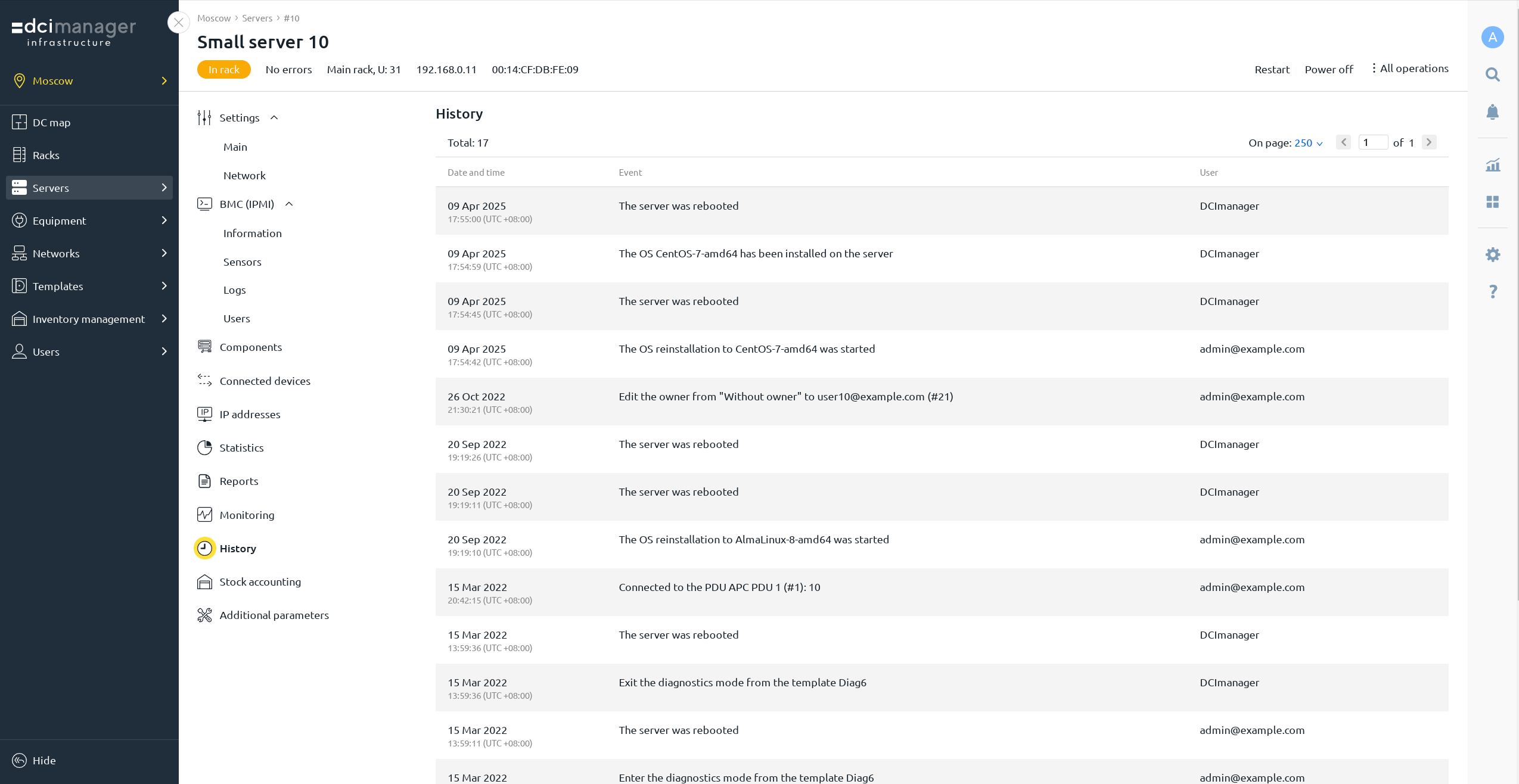Open All operations menu

(1410, 69)
